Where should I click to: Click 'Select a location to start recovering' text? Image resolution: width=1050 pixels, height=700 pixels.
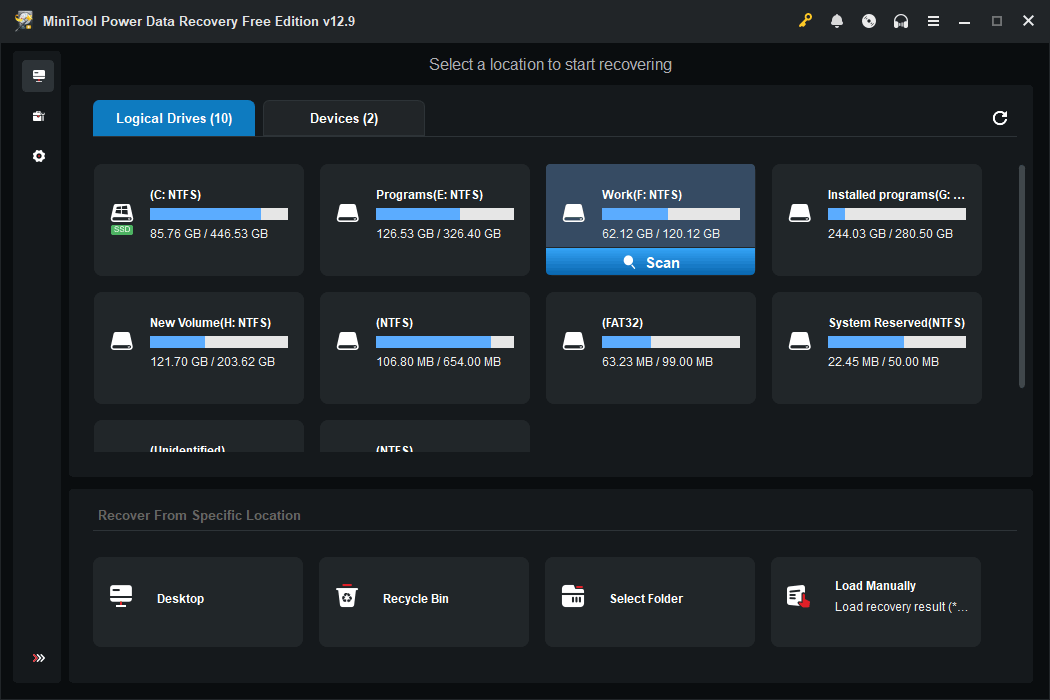coord(550,64)
